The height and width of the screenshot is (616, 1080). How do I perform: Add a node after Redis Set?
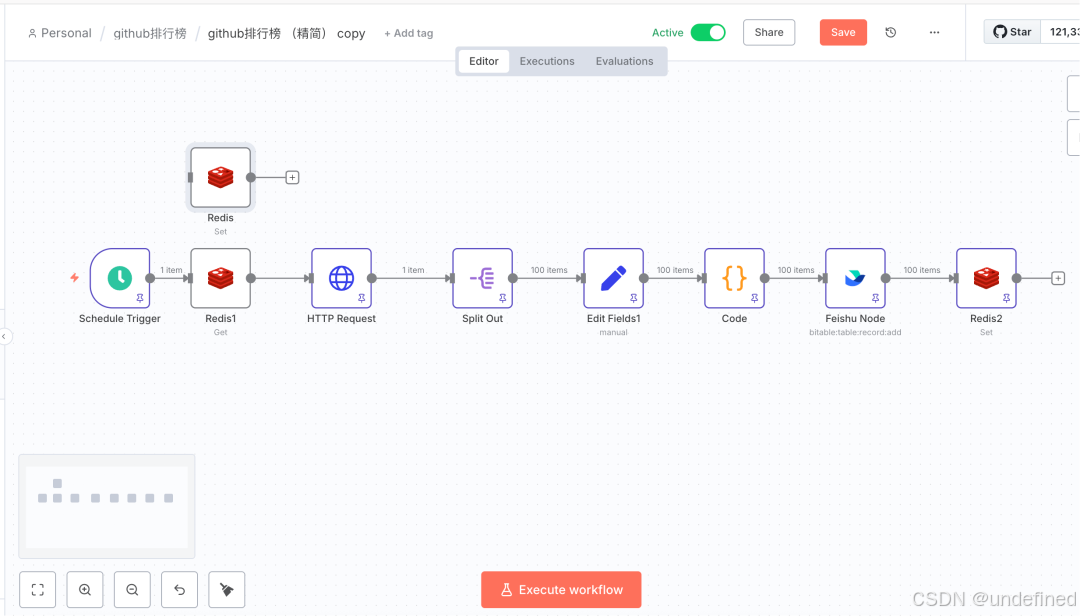(x=292, y=178)
